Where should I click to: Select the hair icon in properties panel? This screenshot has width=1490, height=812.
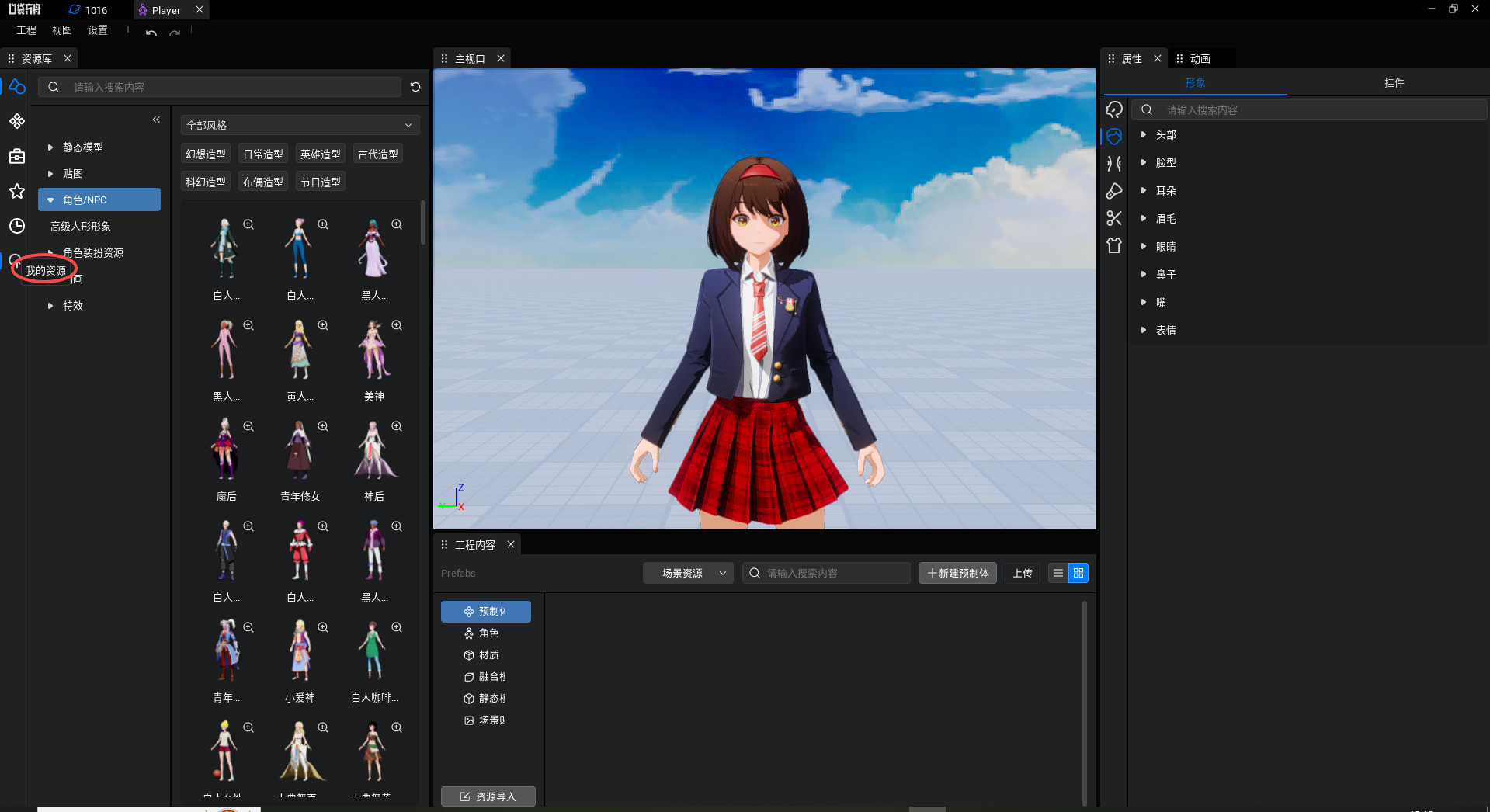1114,109
